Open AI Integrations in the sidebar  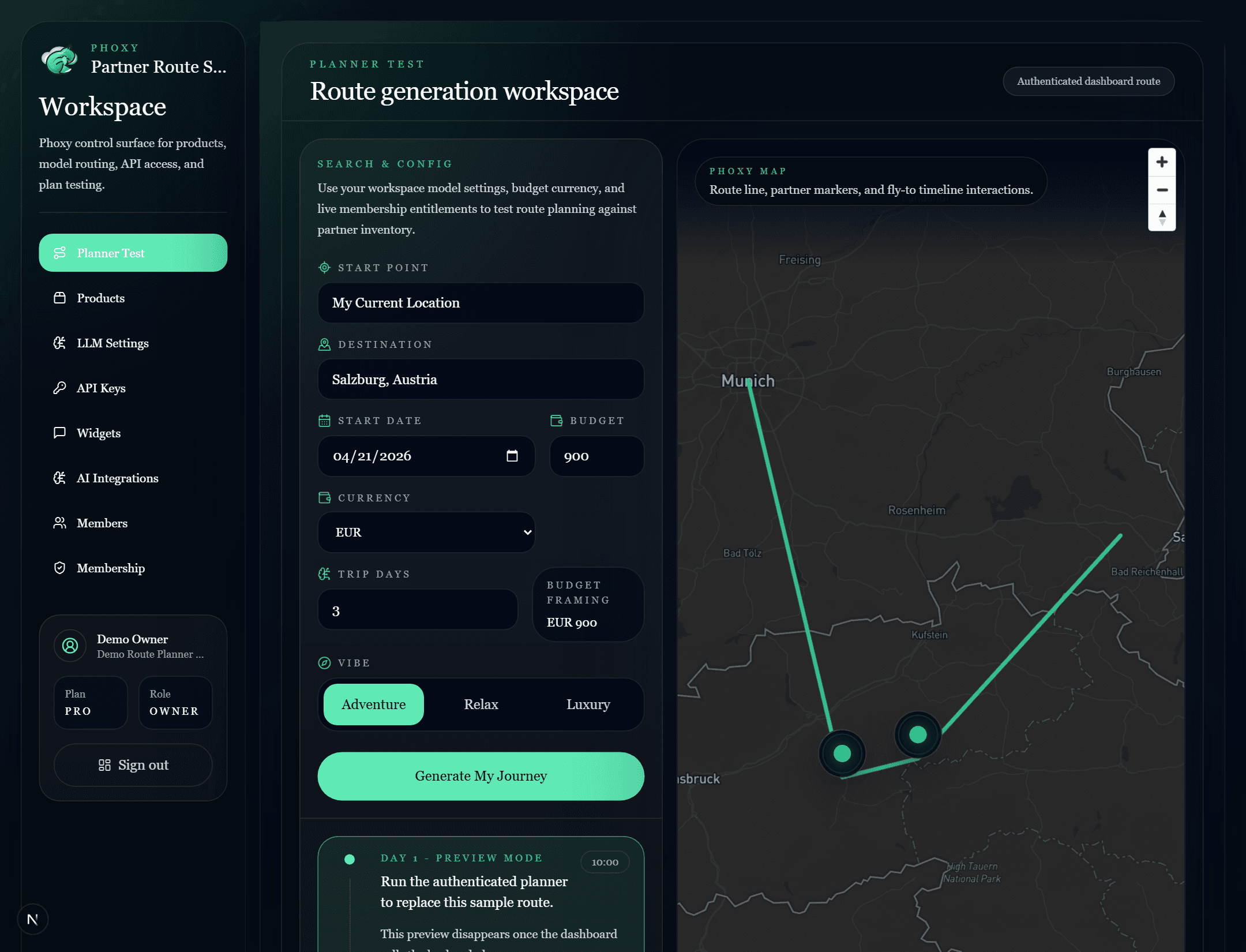[133, 478]
